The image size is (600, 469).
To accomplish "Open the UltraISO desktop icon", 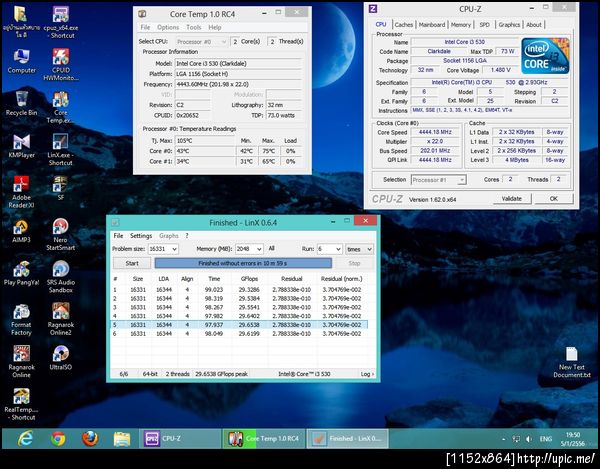I will (x=60, y=358).
